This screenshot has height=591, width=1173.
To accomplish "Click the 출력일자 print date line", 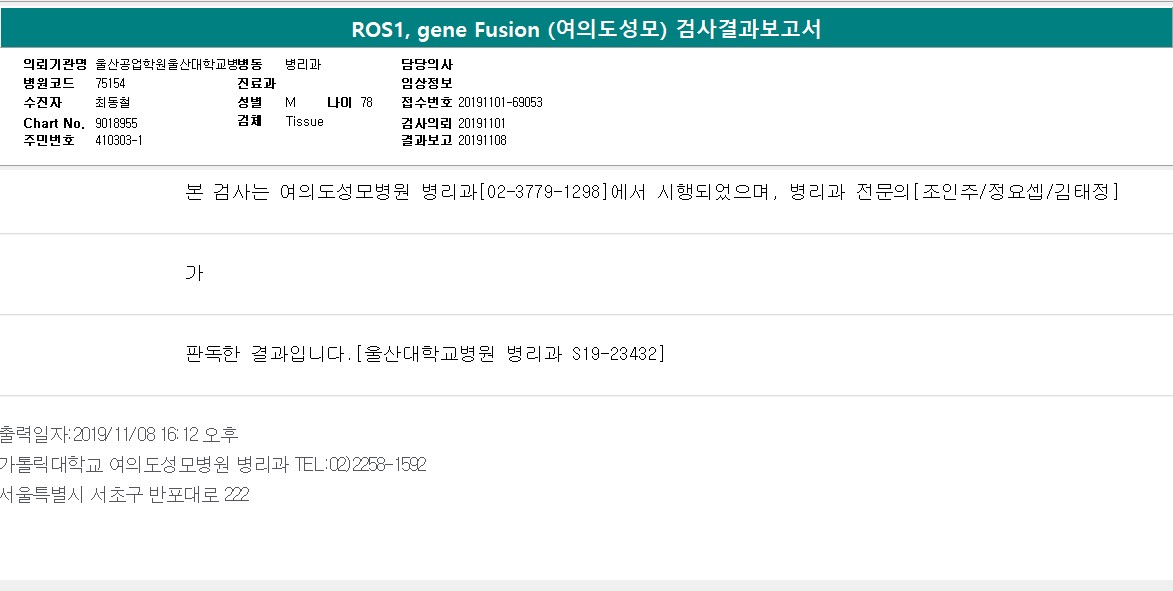I will pos(119,435).
